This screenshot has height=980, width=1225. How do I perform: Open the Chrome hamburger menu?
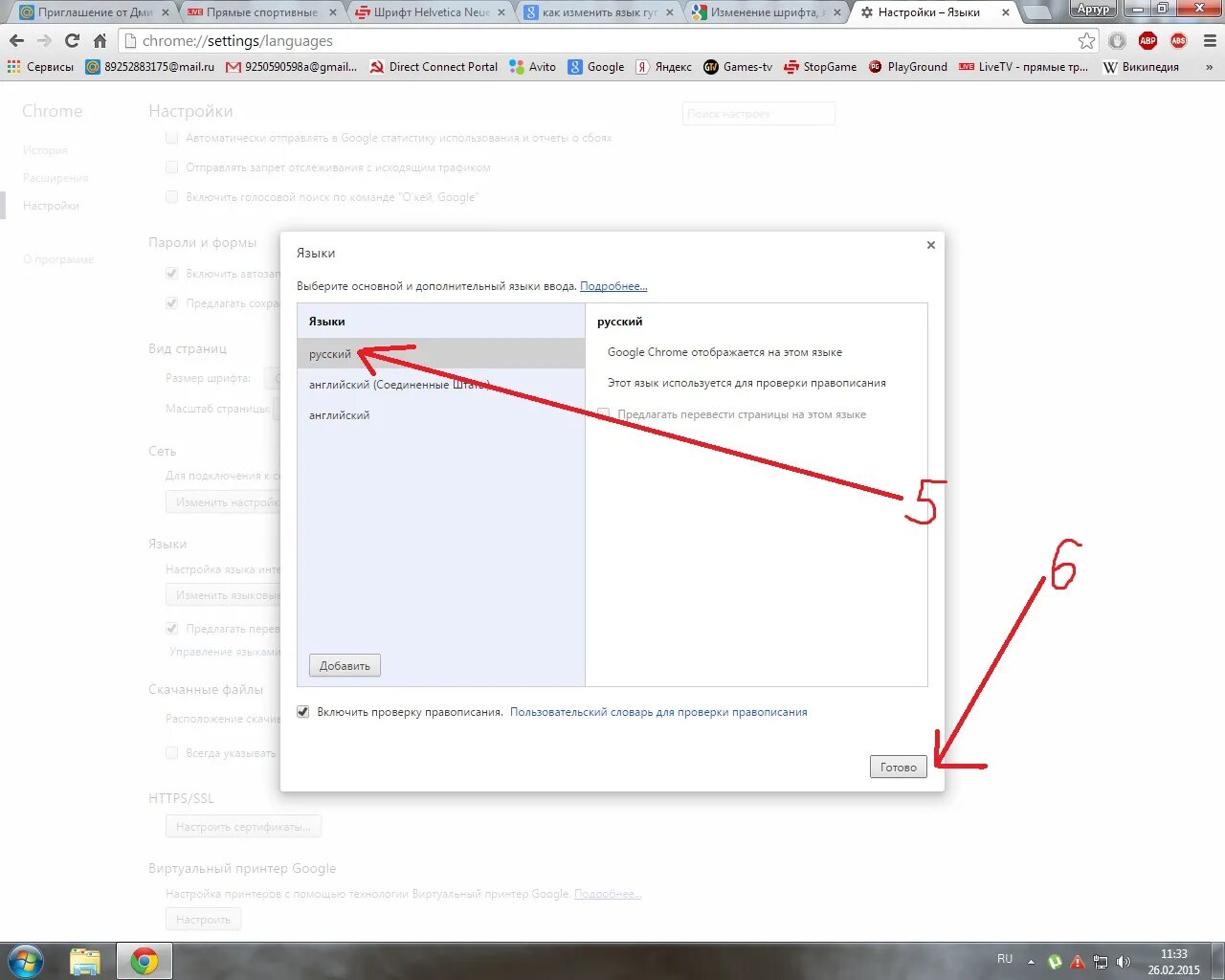pos(1210,41)
